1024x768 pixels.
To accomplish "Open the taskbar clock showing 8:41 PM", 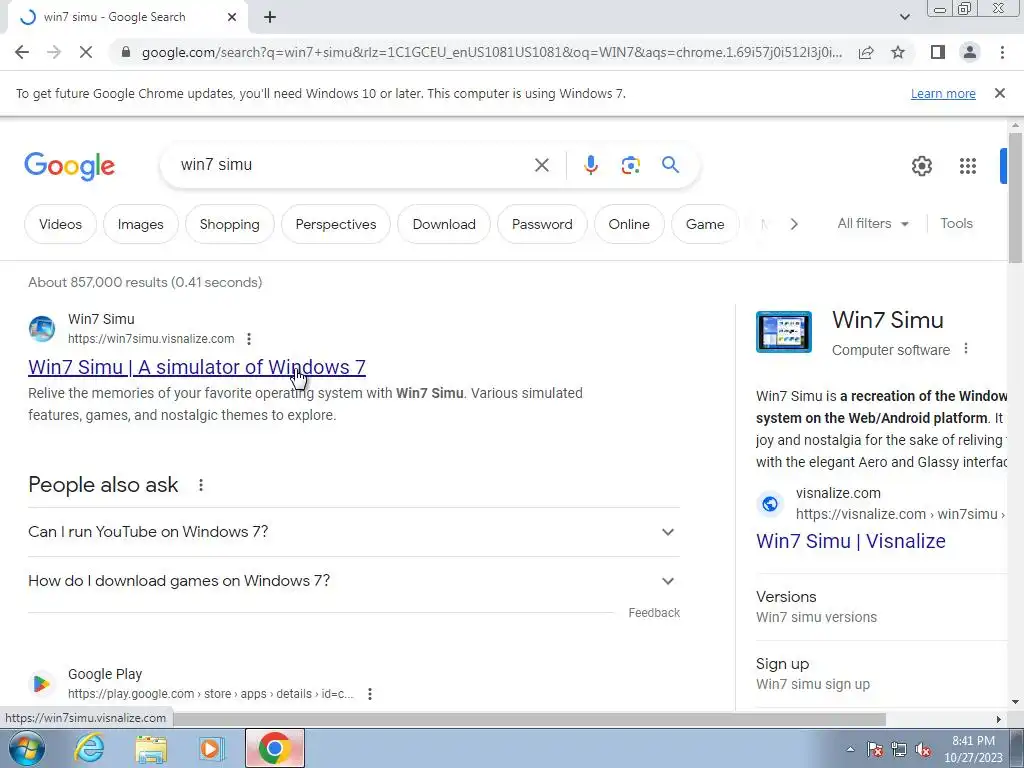I will (973, 749).
